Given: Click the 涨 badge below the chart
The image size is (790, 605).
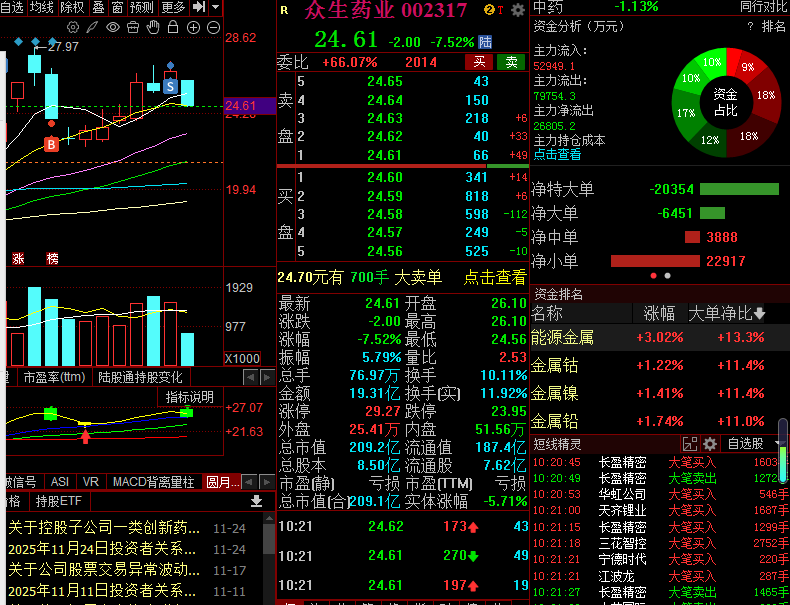Looking at the screenshot, I should (18, 259).
